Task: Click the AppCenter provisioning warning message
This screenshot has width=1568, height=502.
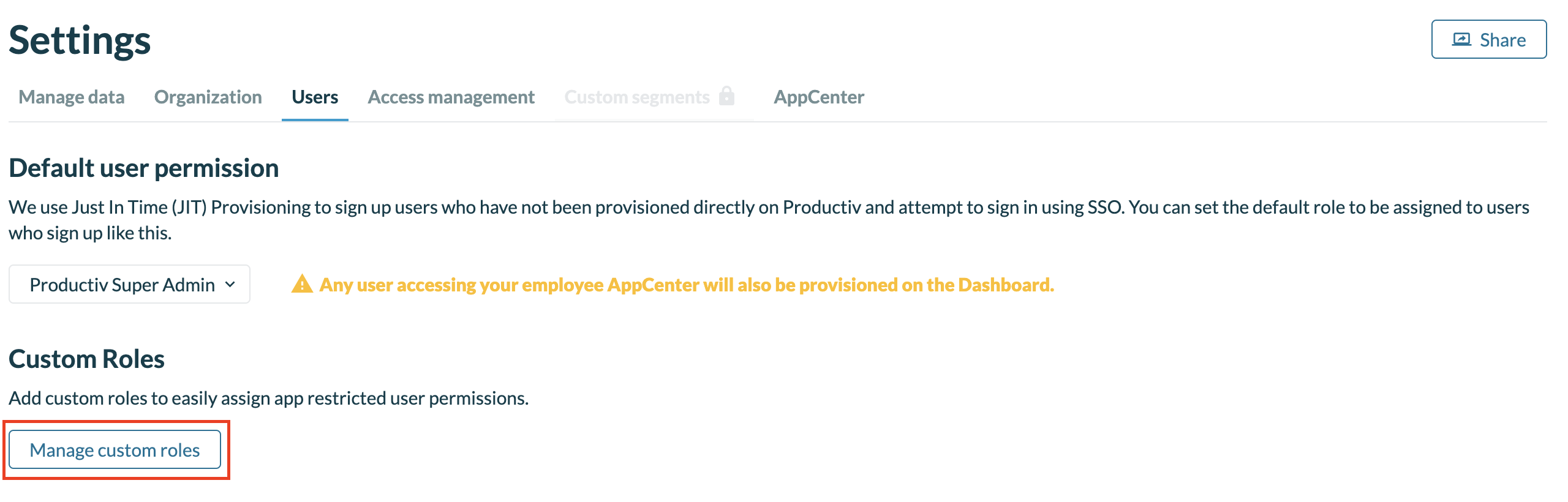Action: [686, 285]
